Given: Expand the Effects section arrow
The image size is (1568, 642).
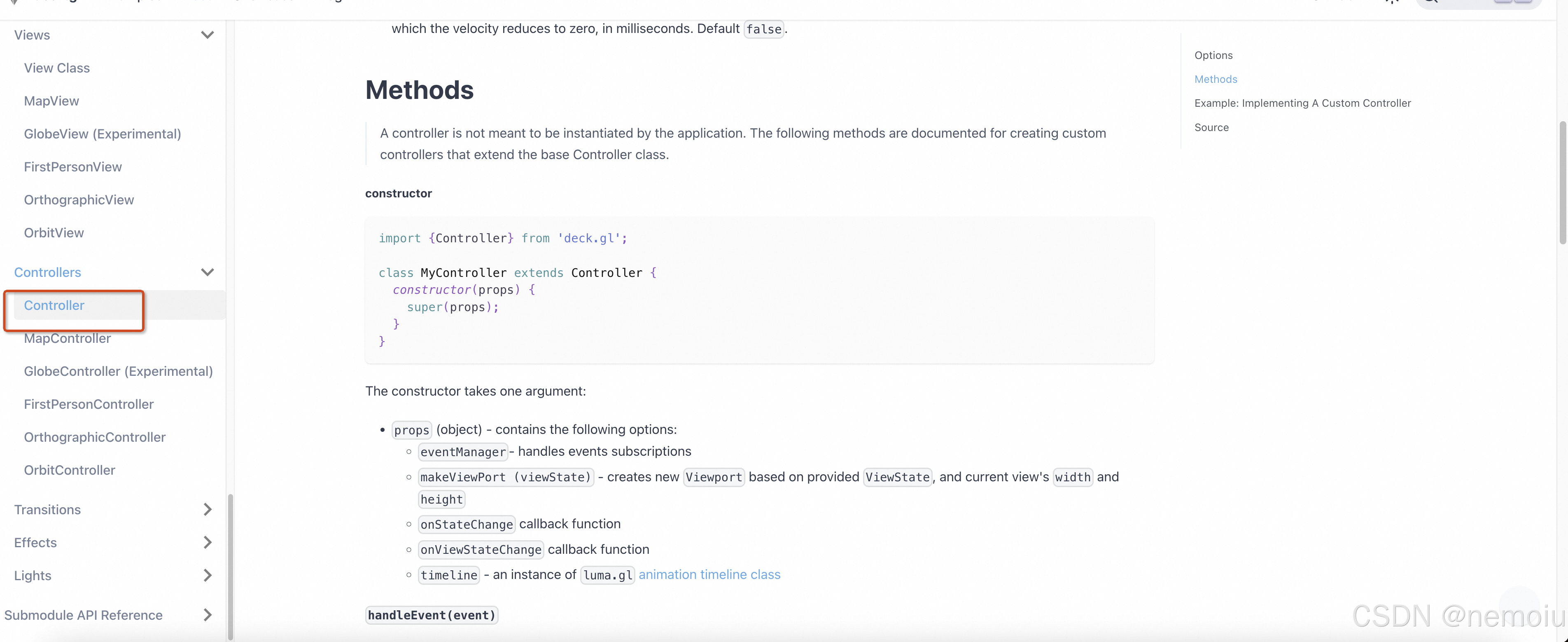Looking at the screenshot, I should click(207, 542).
